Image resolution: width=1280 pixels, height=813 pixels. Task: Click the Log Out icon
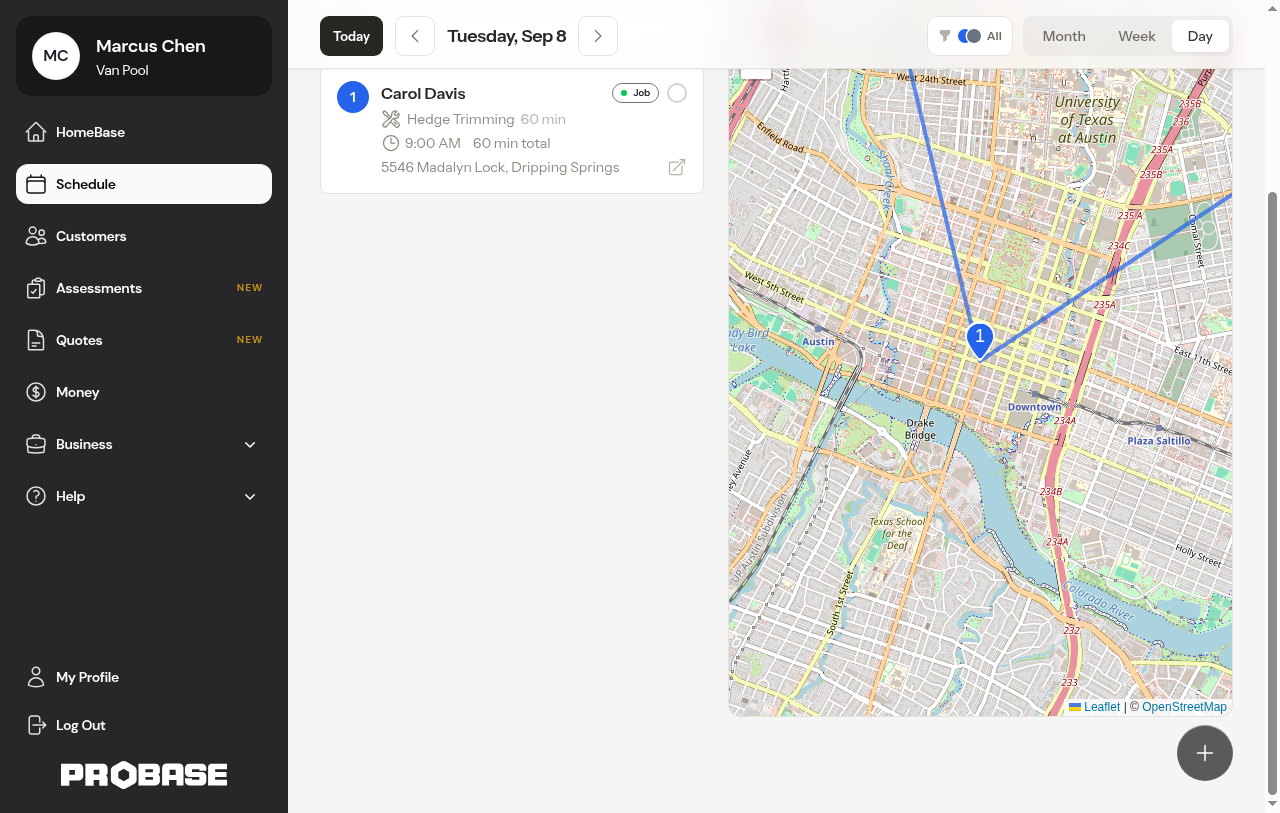(36, 725)
